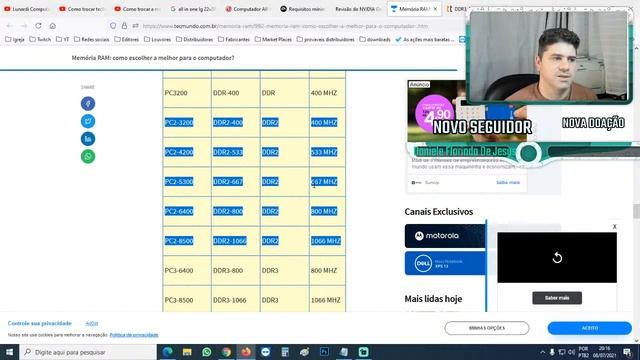Switch to the Computador All tab
Screen dimensions: 640x360
pyautogui.click(x=248, y=9)
